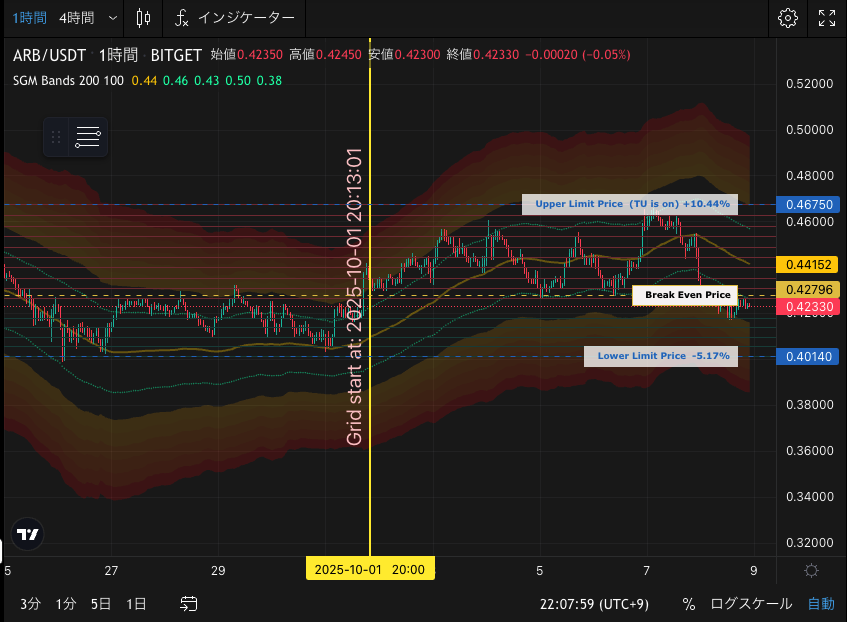Screen dimensions: 847x622
Task: Click the object tree list icon
Action: pyautogui.click(x=88, y=138)
